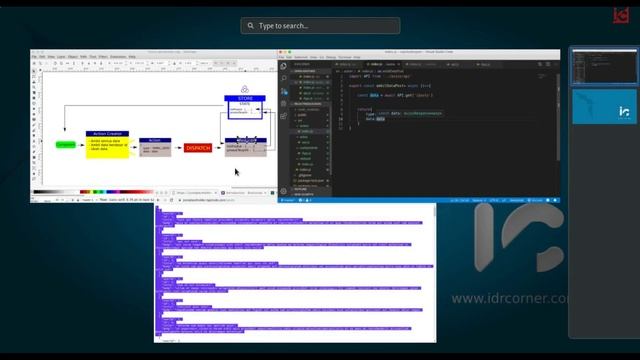Collapse the OPEN EDITORS section in VS Code

(x=310, y=71)
